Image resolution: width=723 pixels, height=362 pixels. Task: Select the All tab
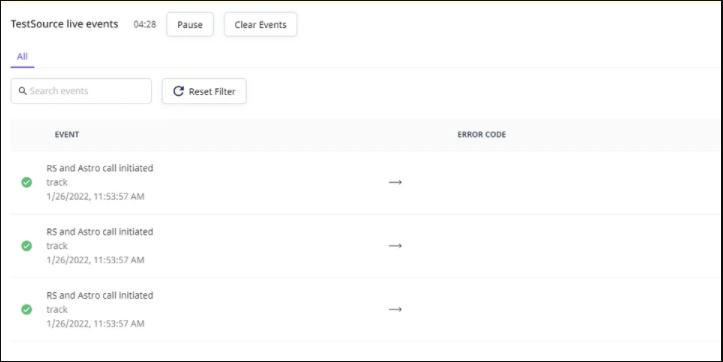22,57
